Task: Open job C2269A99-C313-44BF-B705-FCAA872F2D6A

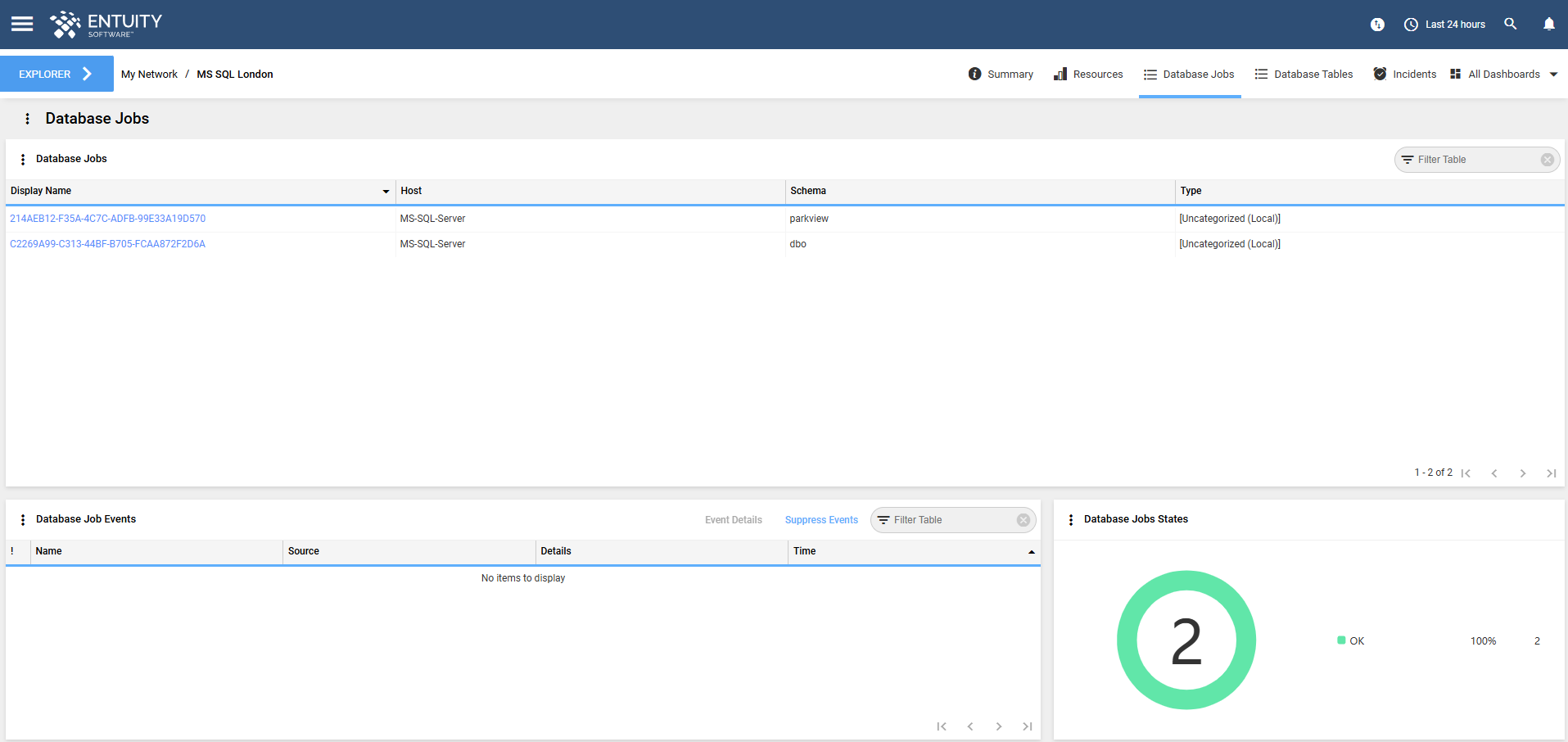Action: (x=108, y=244)
